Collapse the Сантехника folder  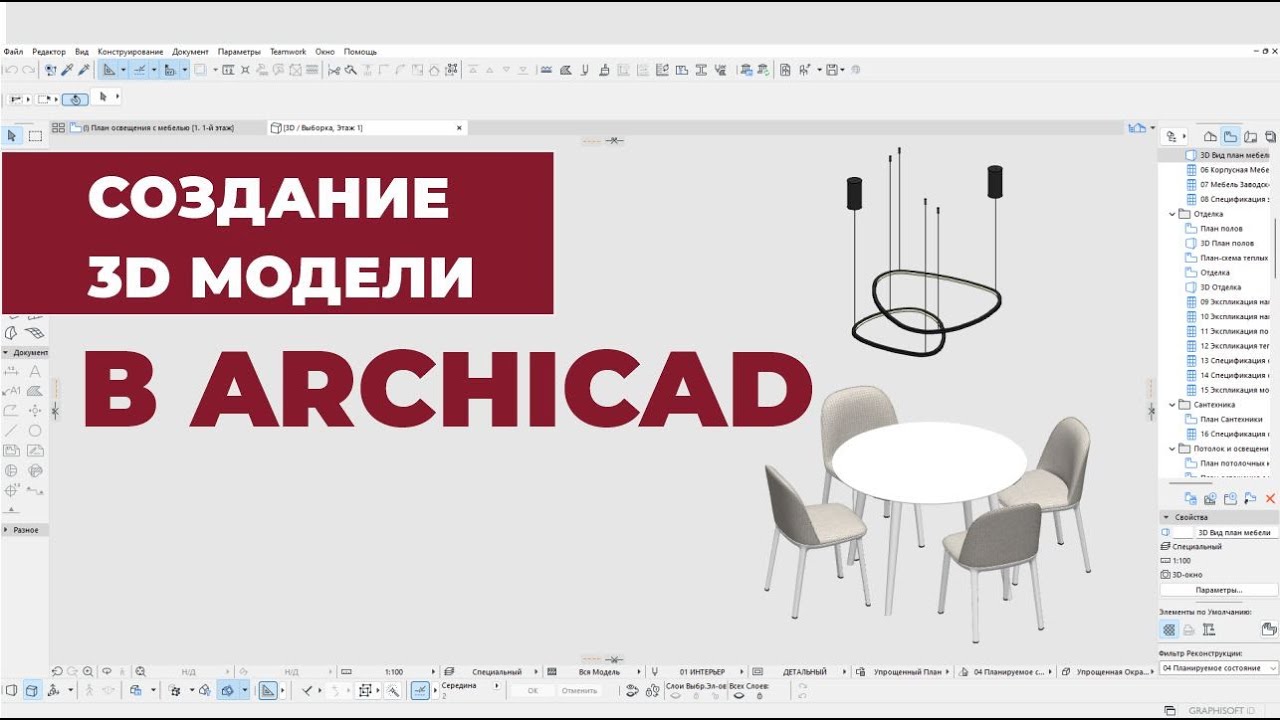click(x=1173, y=405)
